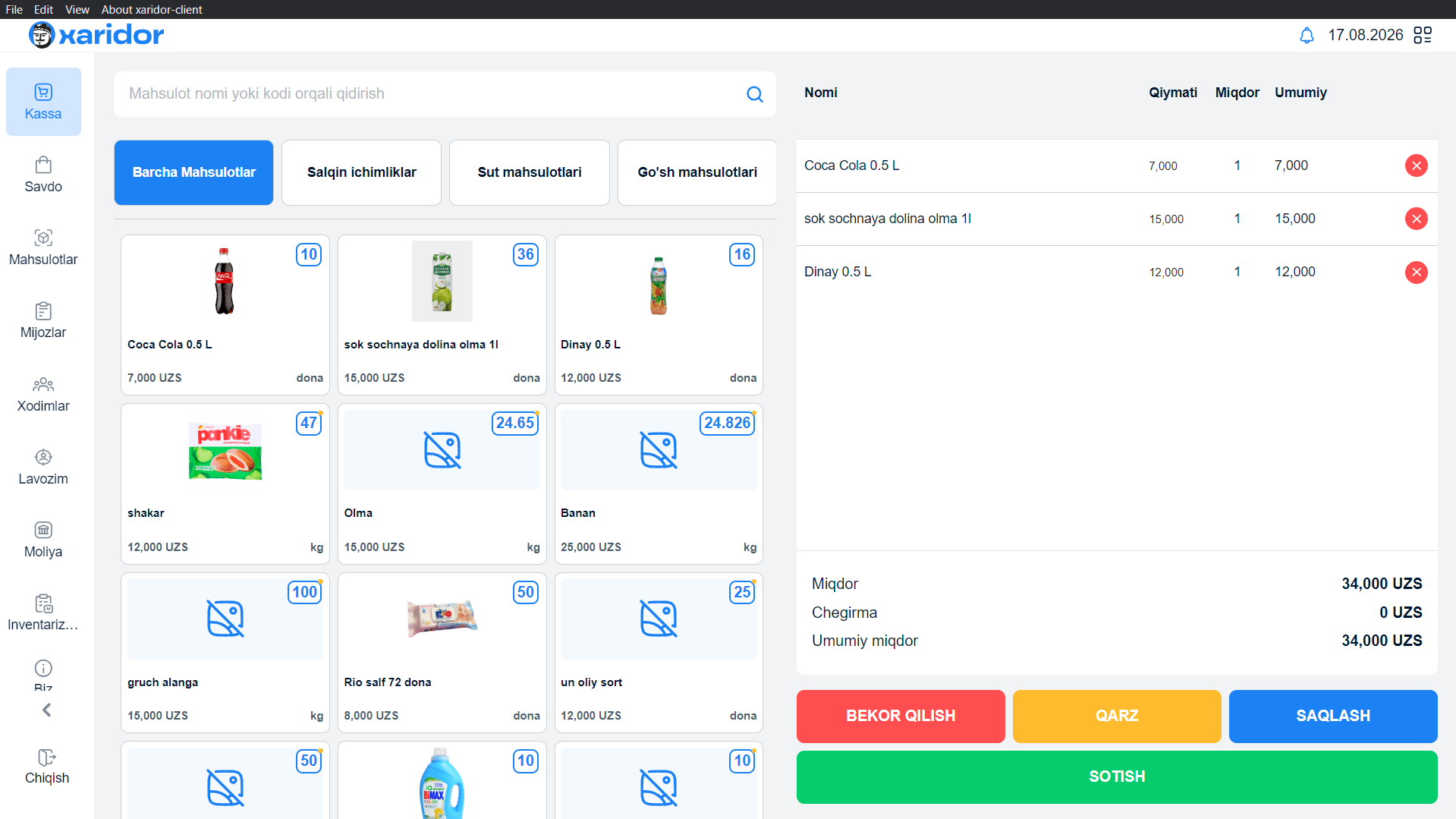1456x819 pixels.
Task: Click the product search input field
Action: coord(445,94)
